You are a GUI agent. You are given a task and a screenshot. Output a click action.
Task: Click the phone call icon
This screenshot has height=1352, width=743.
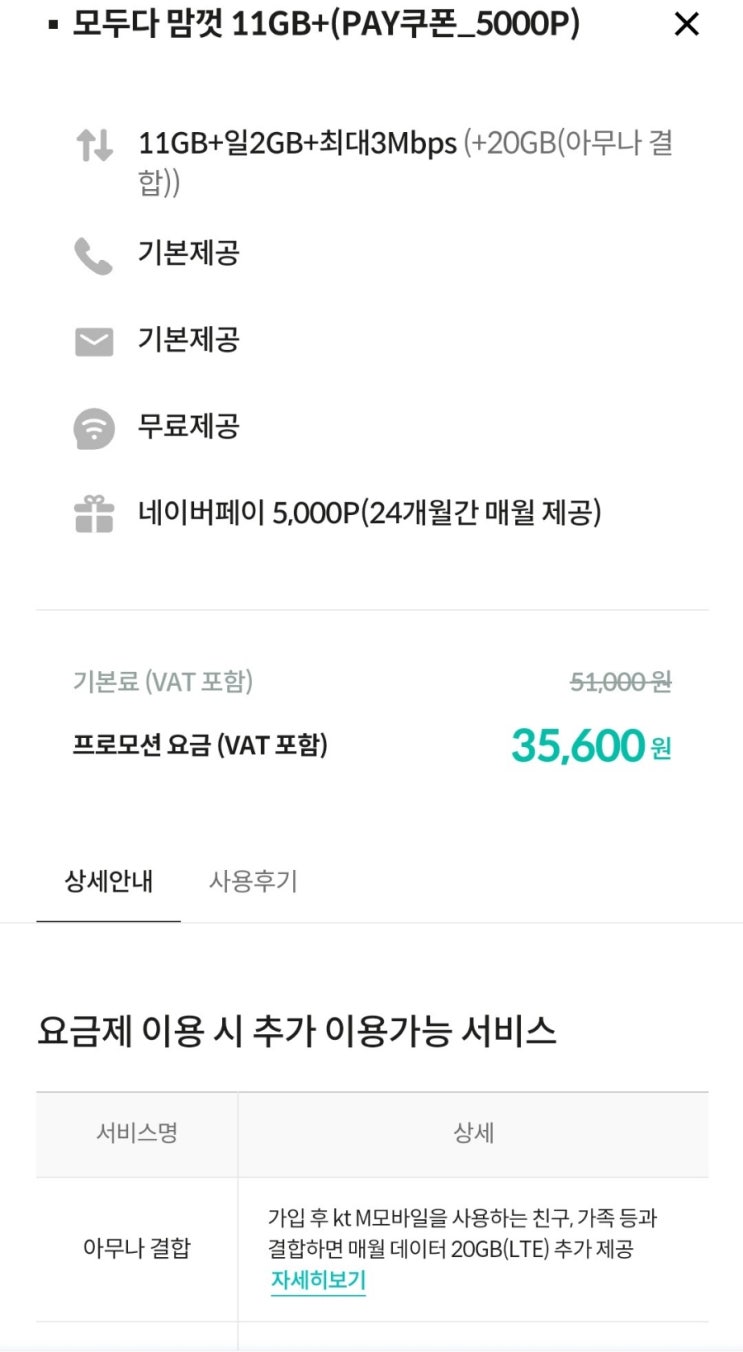click(94, 256)
